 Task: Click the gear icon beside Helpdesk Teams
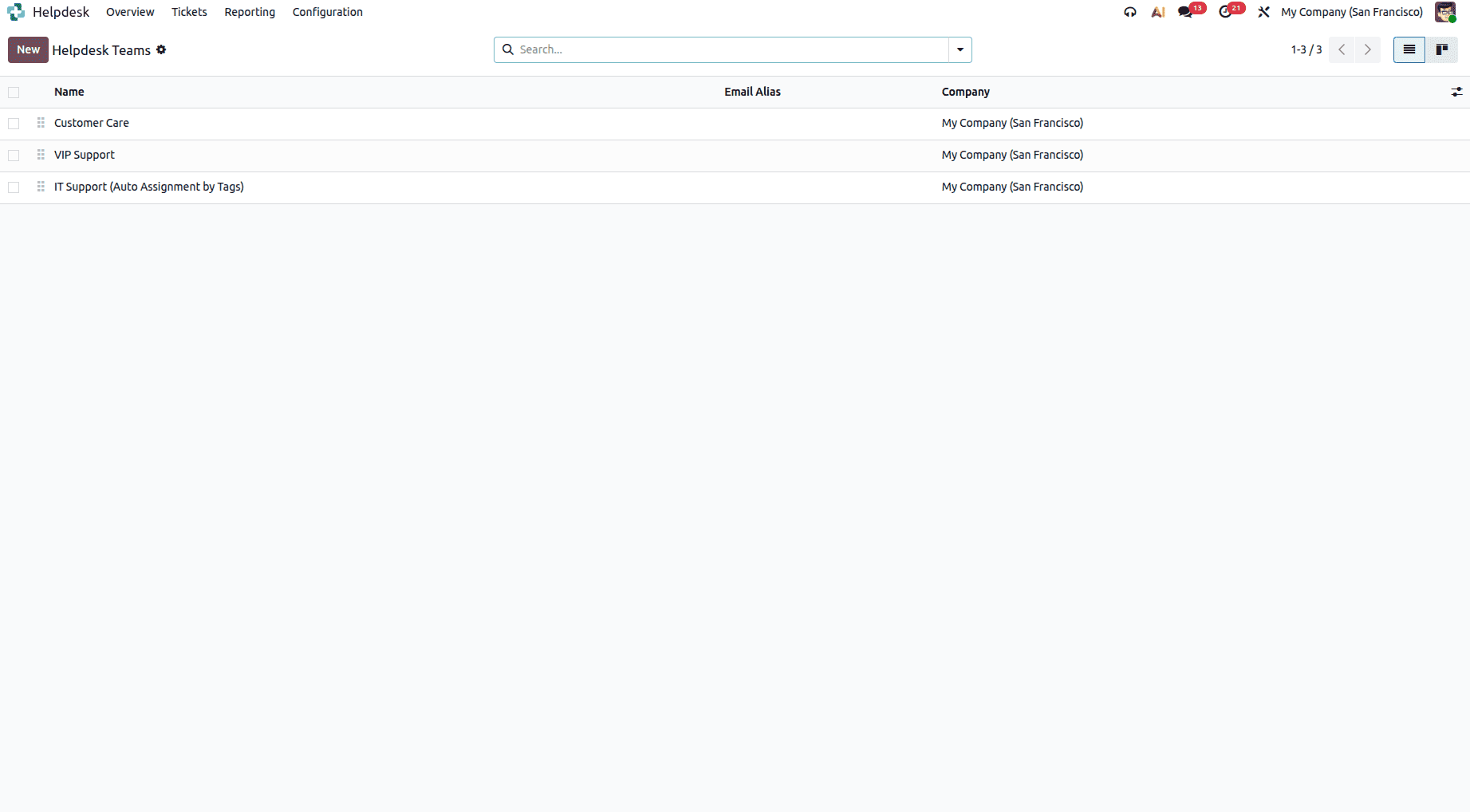[x=161, y=49]
